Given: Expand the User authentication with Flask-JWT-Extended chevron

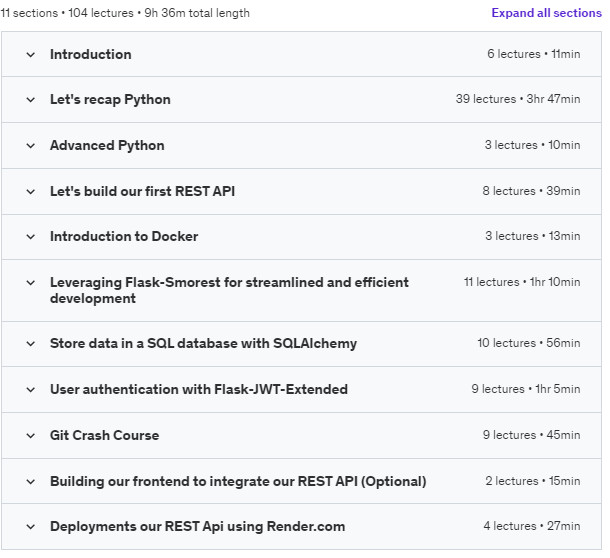Looking at the screenshot, I should [31, 390].
